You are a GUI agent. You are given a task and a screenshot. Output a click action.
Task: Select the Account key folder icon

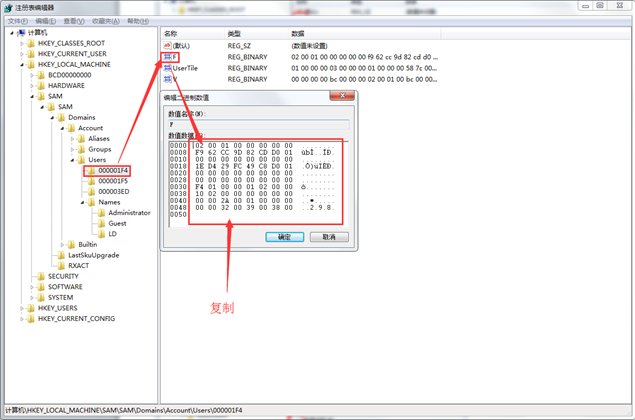71,128
